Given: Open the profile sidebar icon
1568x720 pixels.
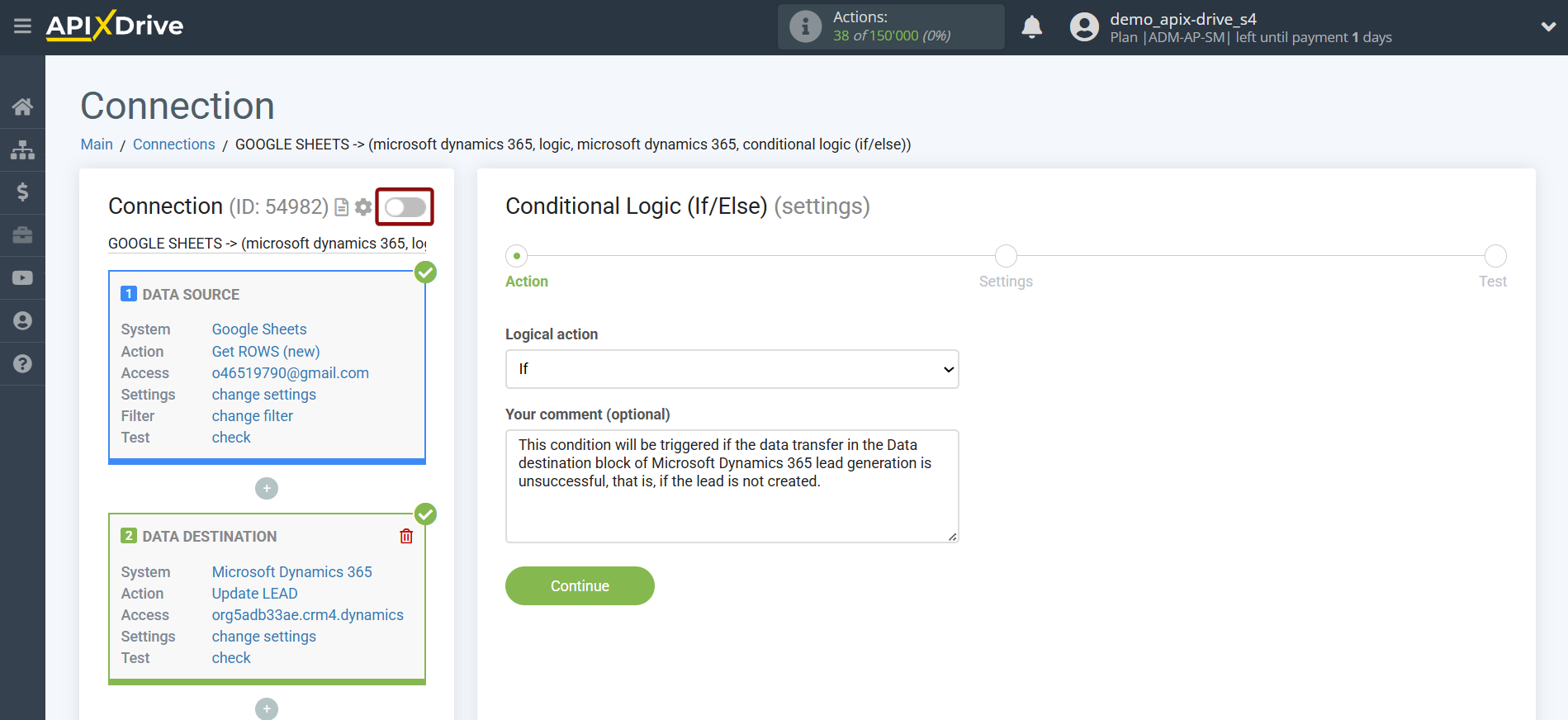Looking at the screenshot, I should tap(22, 321).
